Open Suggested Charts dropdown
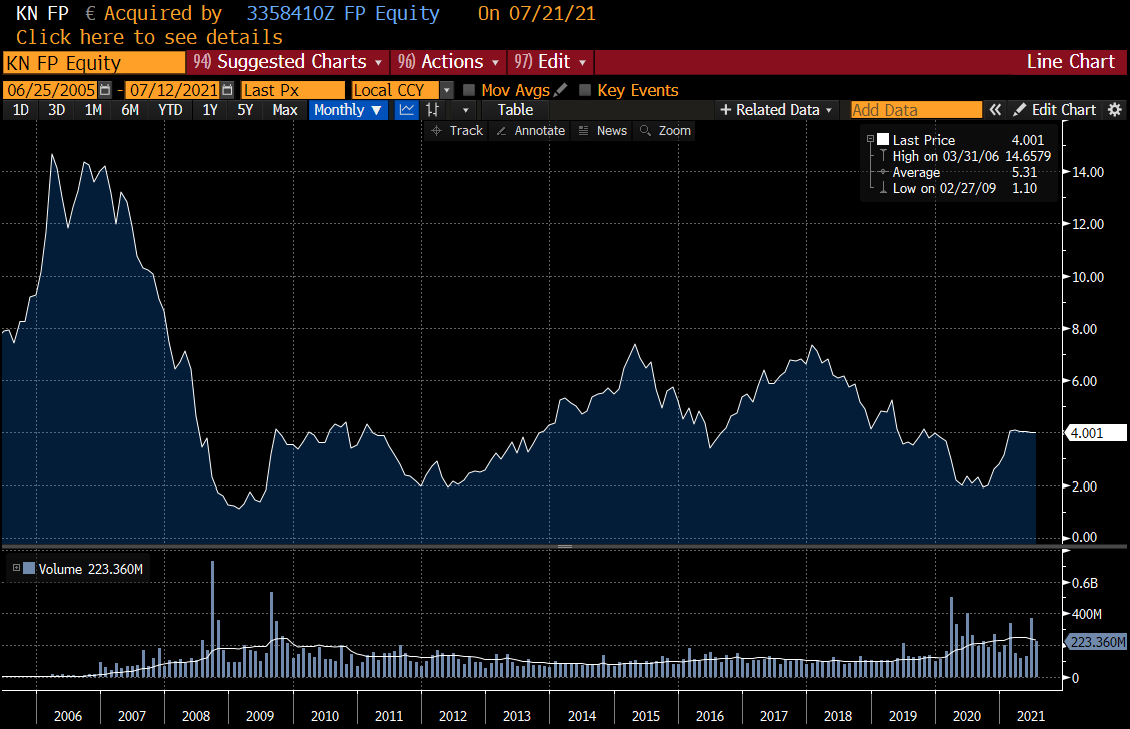Screen dimensions: 1130x729 (x=288, y=62)
